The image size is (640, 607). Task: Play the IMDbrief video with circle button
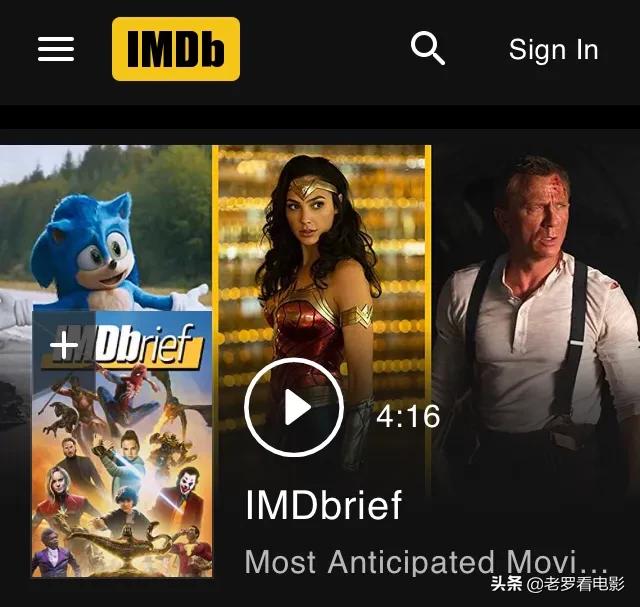[294, 407]
